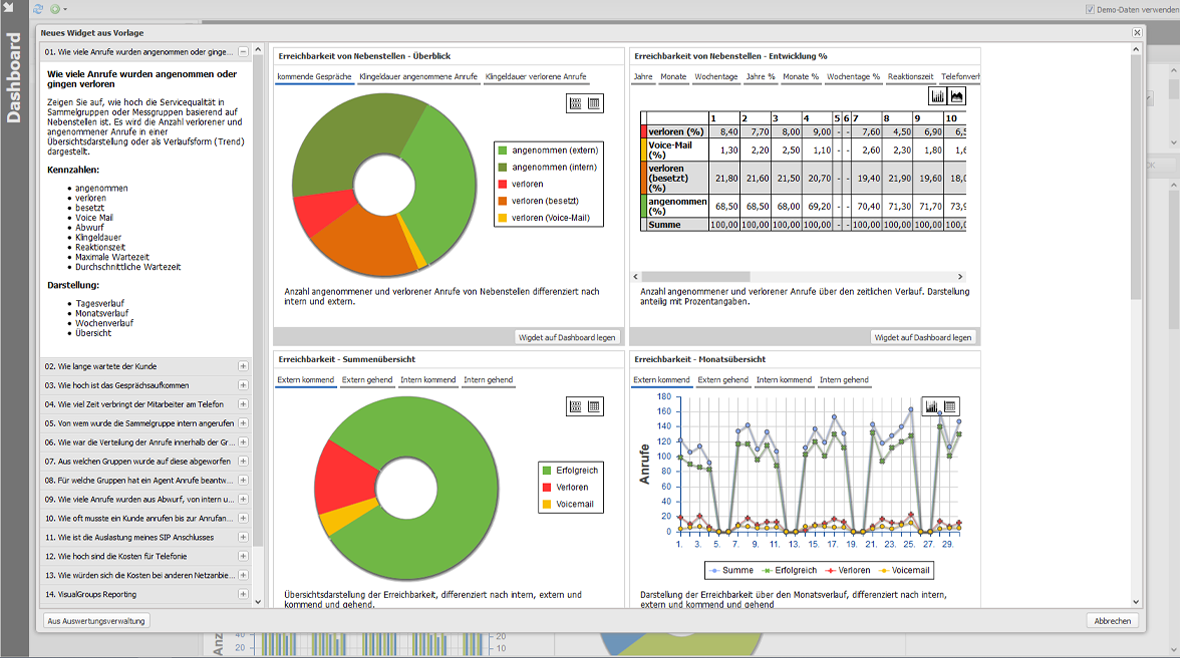Switch to Extern gehend tab in Summenübersicht
This screenshot has width=1180, height=658.
[367, 379]
